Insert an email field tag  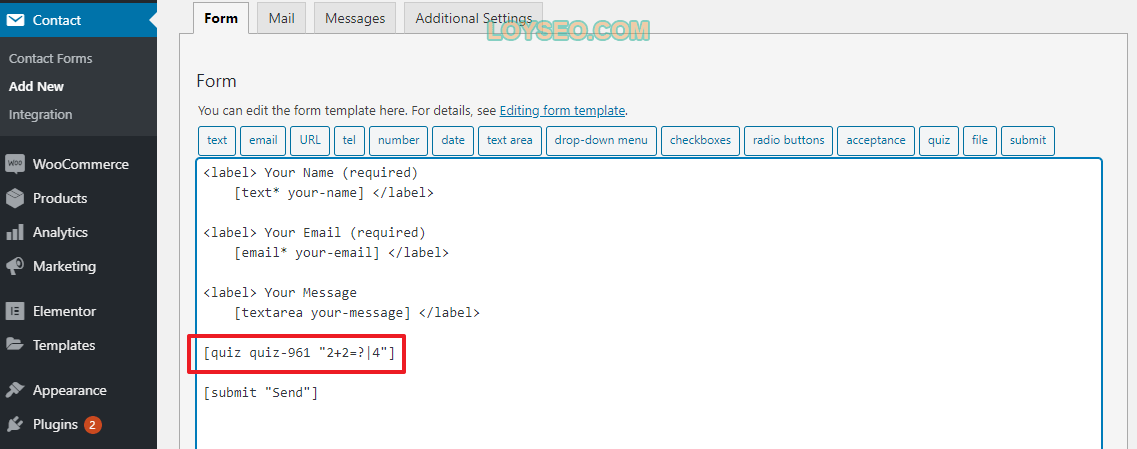coord(263,141)
